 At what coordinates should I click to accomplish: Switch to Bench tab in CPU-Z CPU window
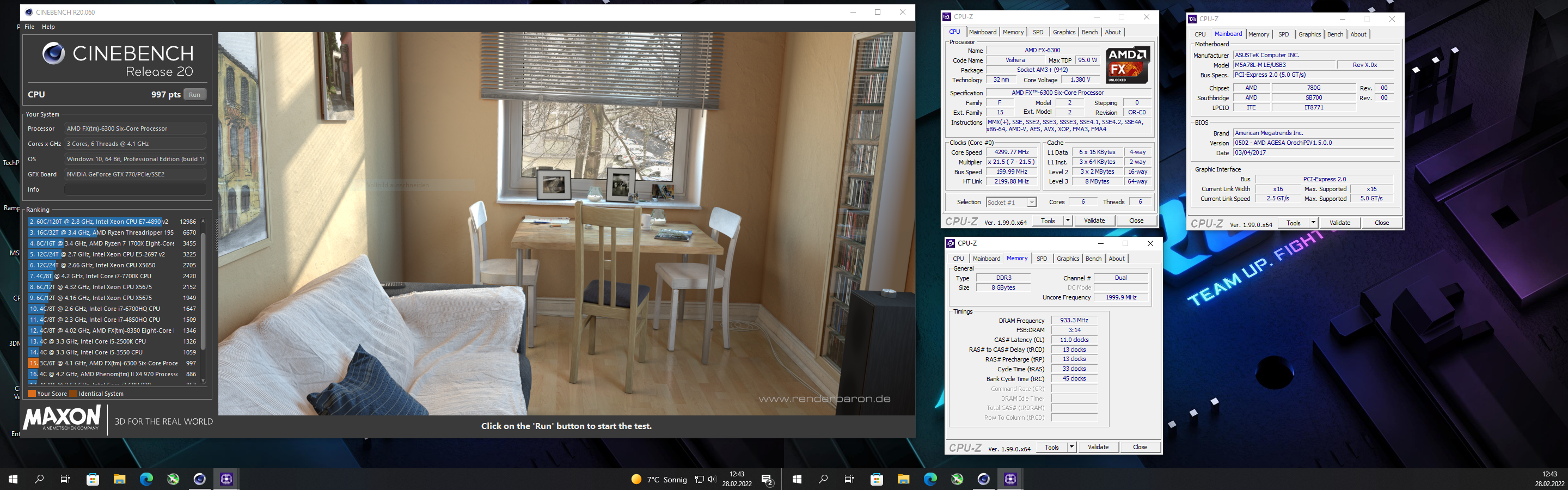tap(1089, 32)
